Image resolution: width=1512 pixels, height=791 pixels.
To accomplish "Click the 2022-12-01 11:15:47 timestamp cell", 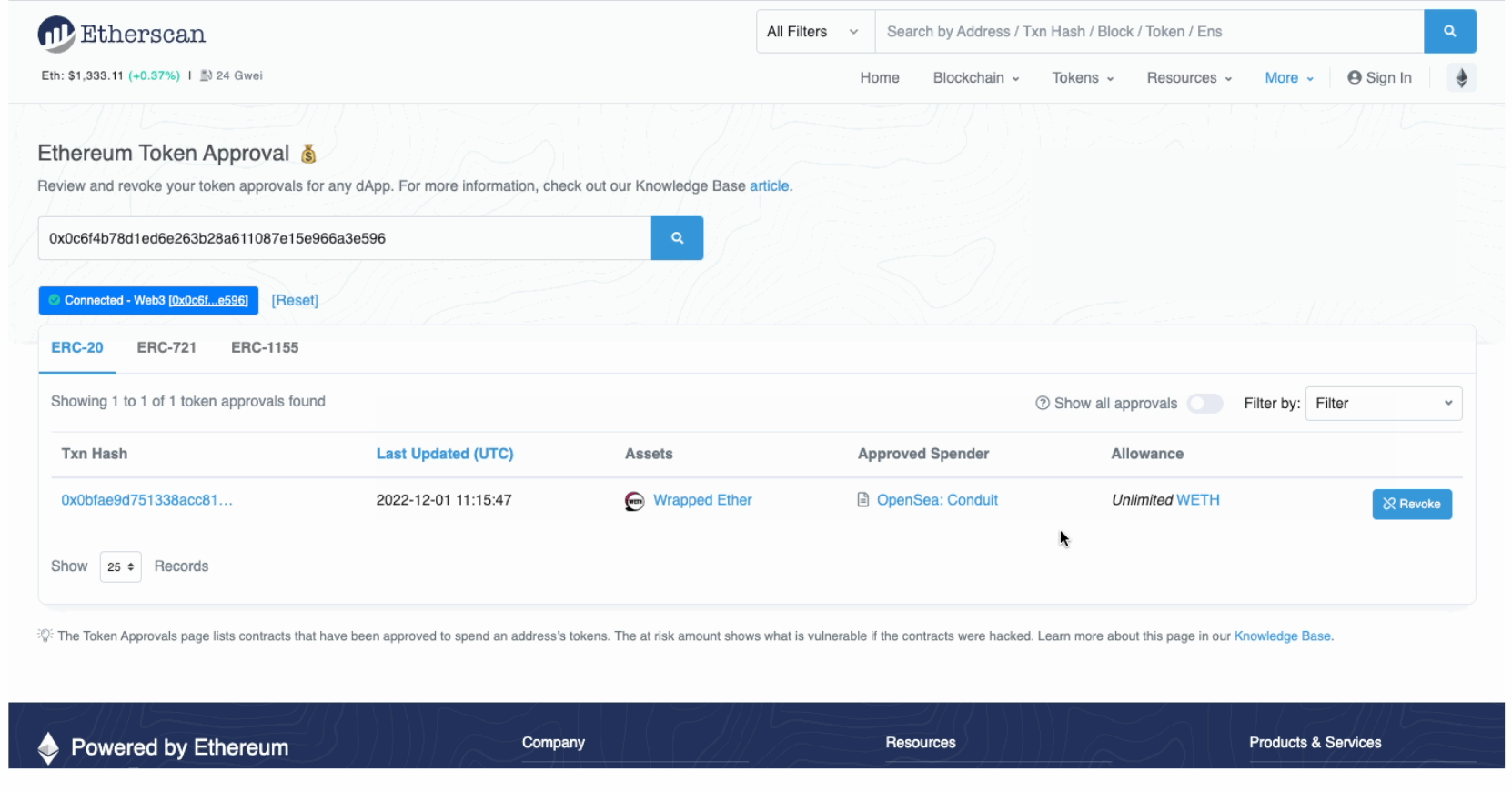I will point(444,500).
